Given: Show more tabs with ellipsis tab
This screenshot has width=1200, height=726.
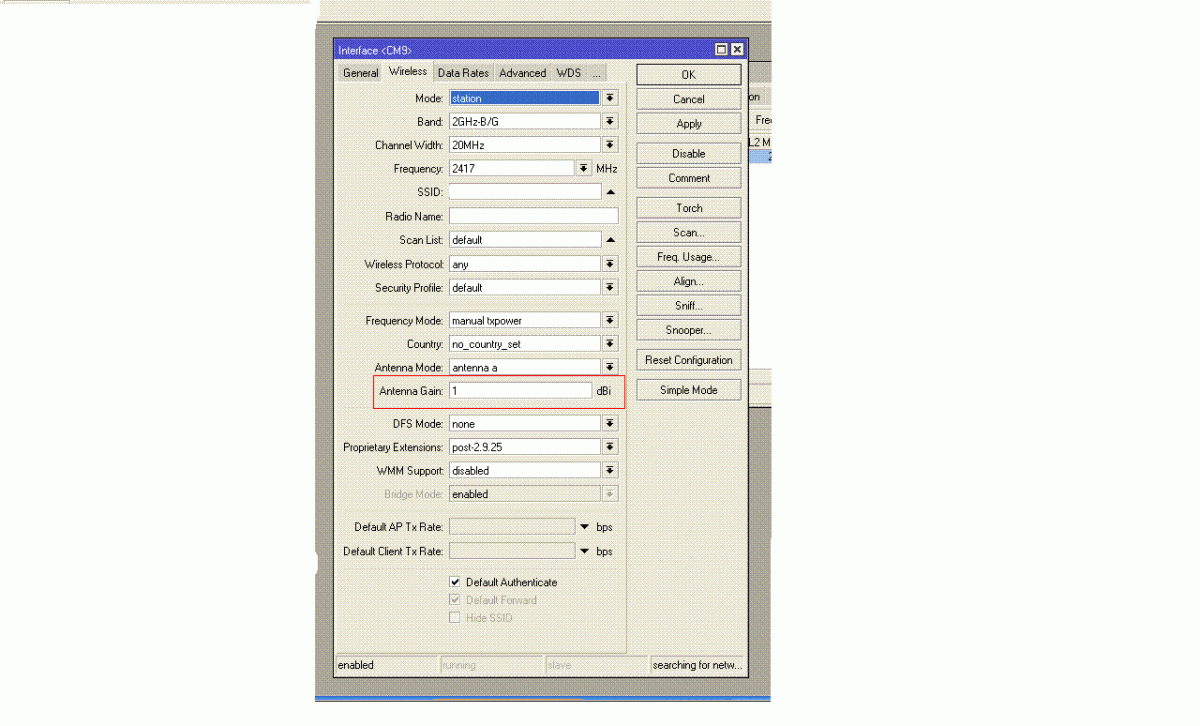Looking at the screenshot, I should (596, 73).
